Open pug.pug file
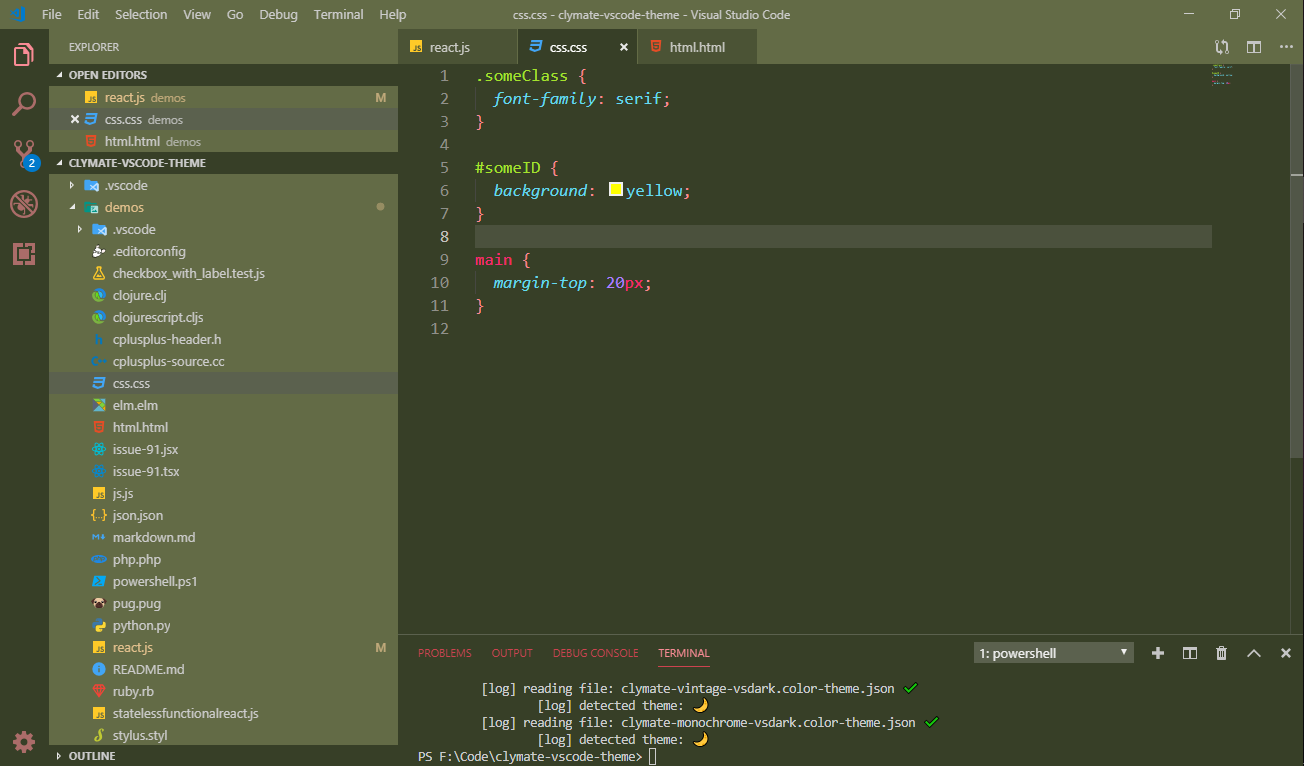This screenshot has height=766, width=1304. (x=224, y=603)
